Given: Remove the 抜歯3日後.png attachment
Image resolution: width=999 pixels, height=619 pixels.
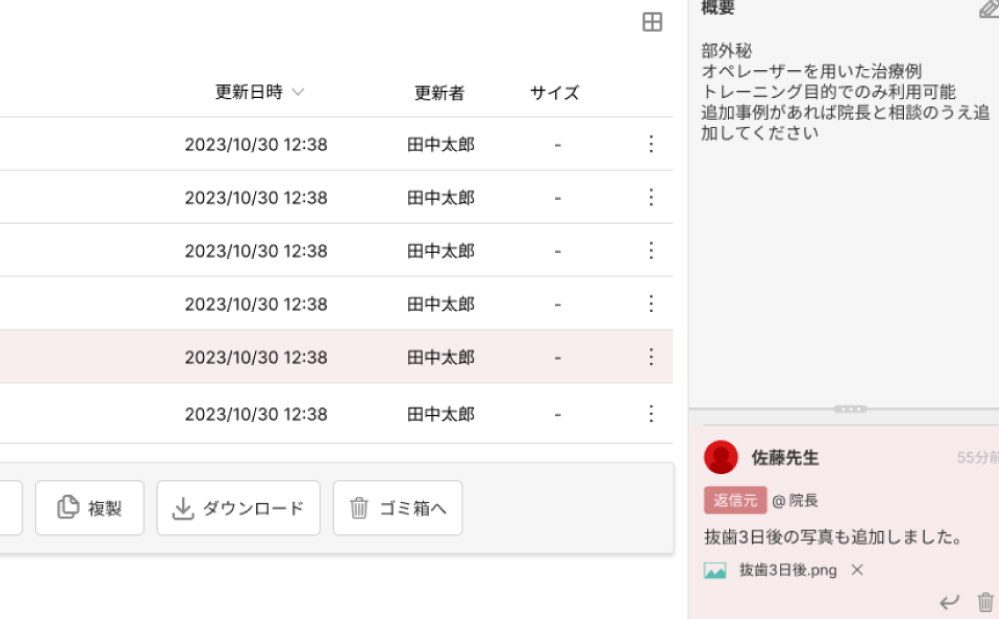Looking at the screenshot, I should (x=857, y=570).
